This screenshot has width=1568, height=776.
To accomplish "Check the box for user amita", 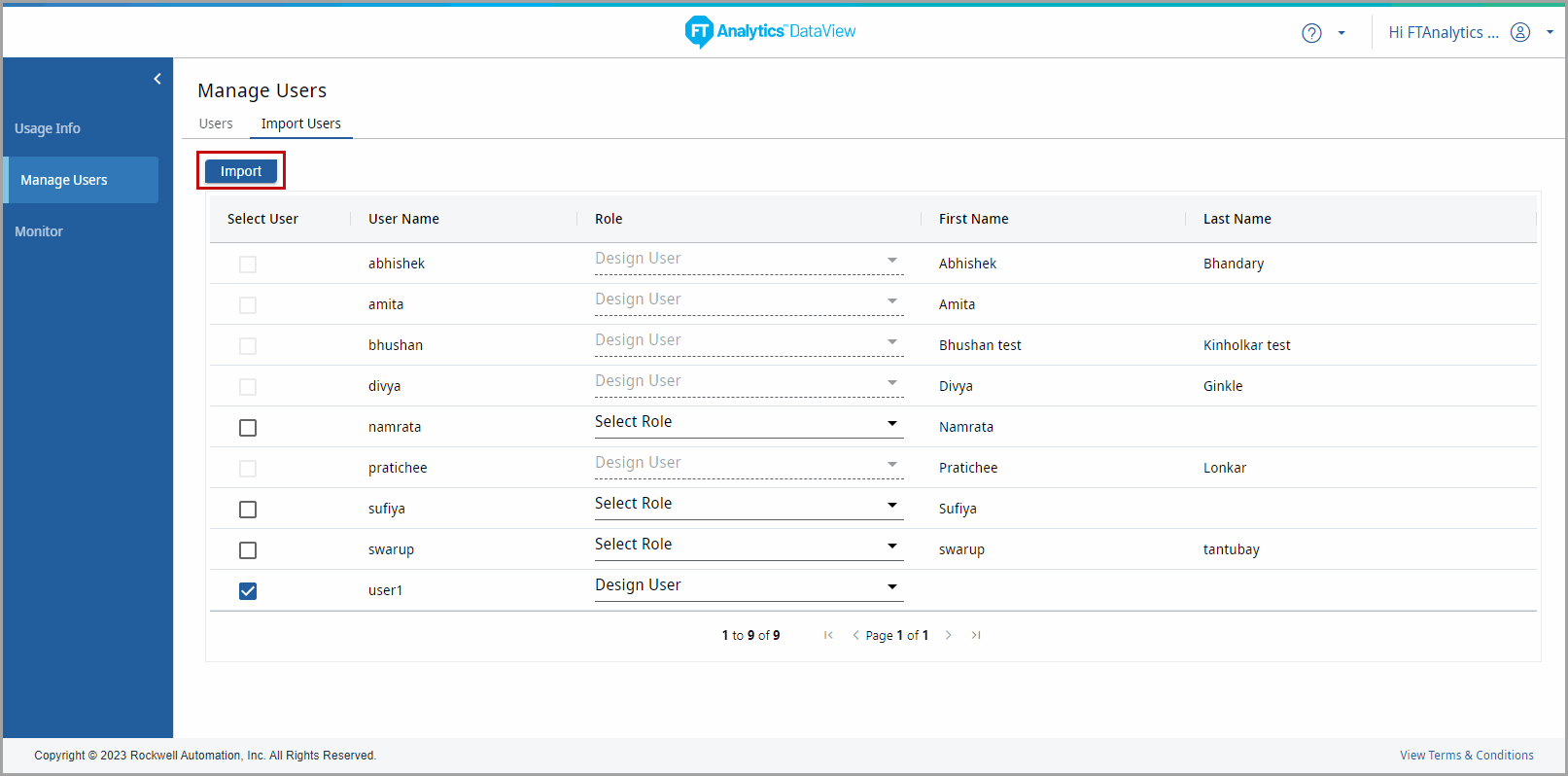I will pyautogui.click(x=248, y=305).
